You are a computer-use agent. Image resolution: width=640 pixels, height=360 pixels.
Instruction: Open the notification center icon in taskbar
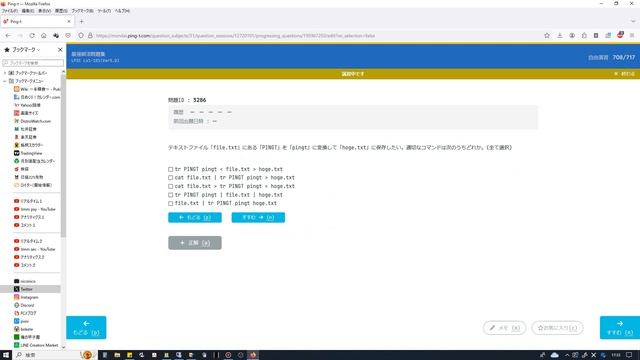pos(629,355)
